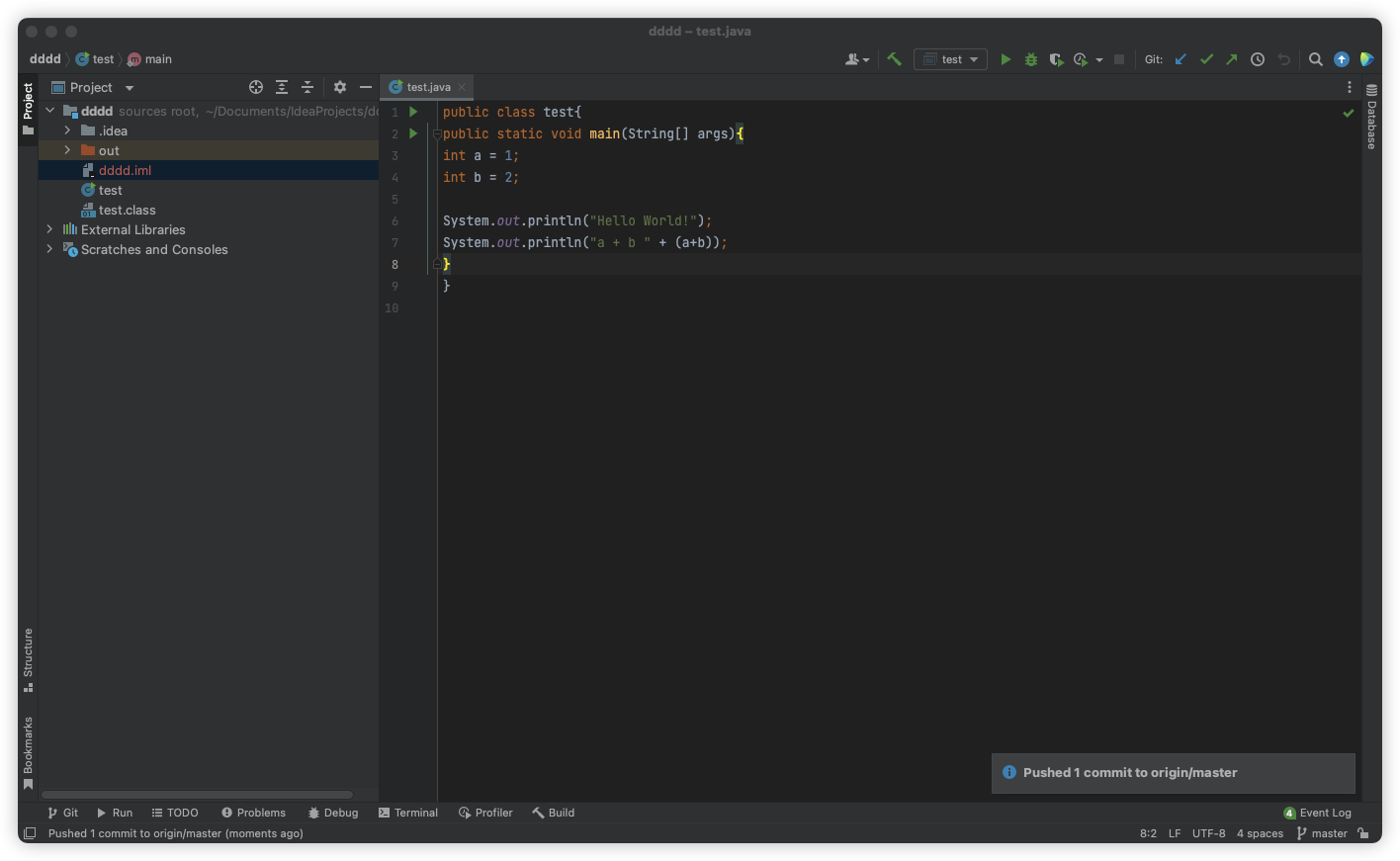
Task: Expand External Libraries node
Action: pos(49,229)
